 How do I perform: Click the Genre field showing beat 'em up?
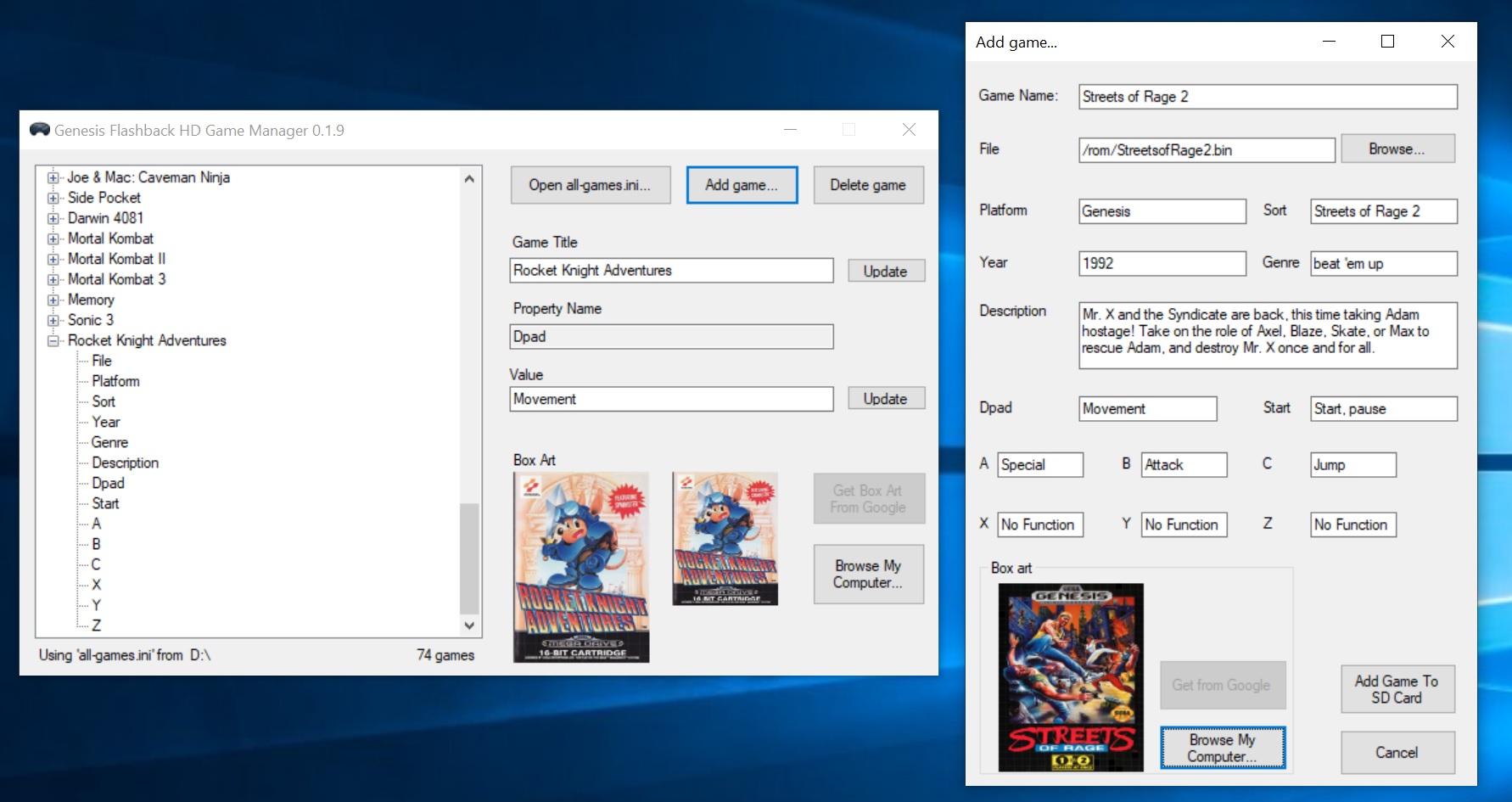click(x=1384, y=263)
